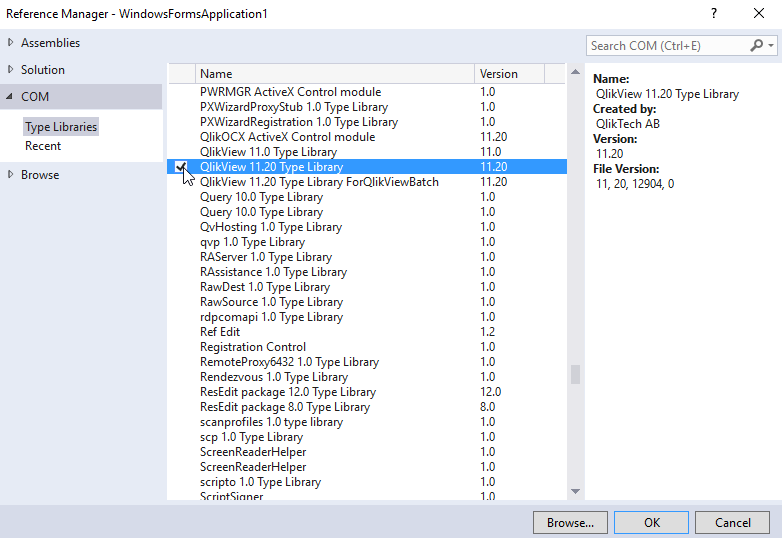The width and height of the screenshot is (782, 538).
Task: Expand the Solution category
Action: pyautogui.click(x=10, y=70)
